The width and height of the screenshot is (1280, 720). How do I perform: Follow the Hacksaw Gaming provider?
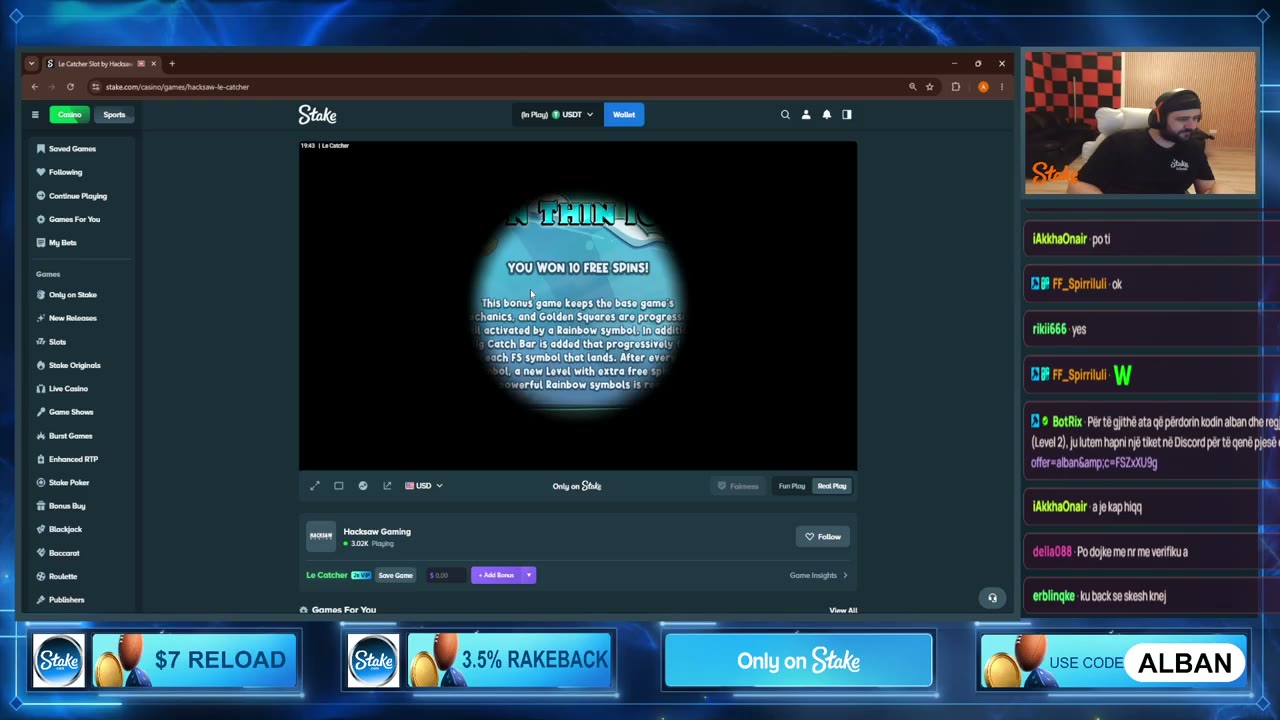(x=823, y=537)
